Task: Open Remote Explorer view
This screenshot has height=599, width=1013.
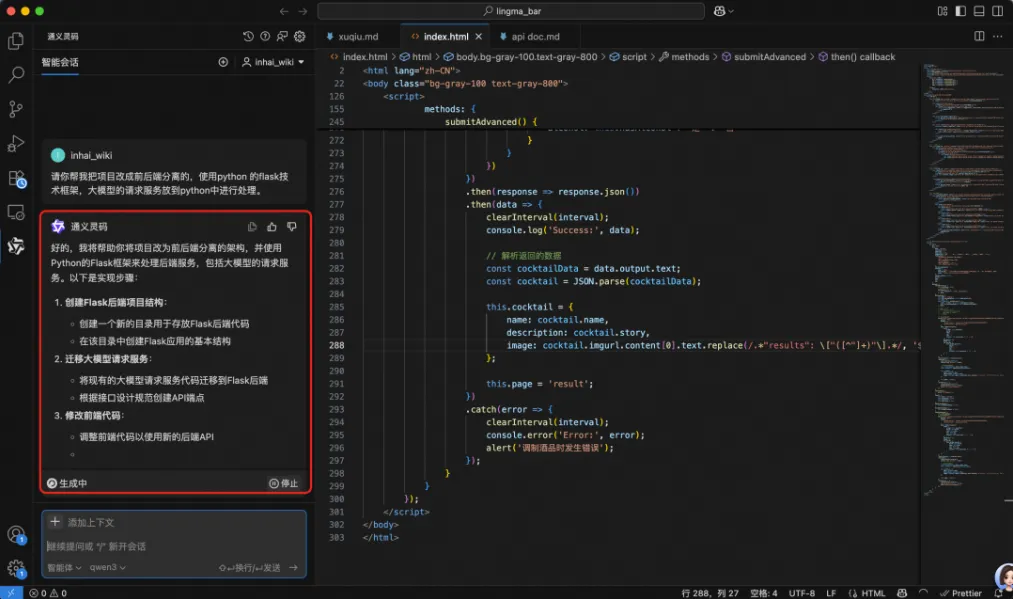Action: [16, 212]
